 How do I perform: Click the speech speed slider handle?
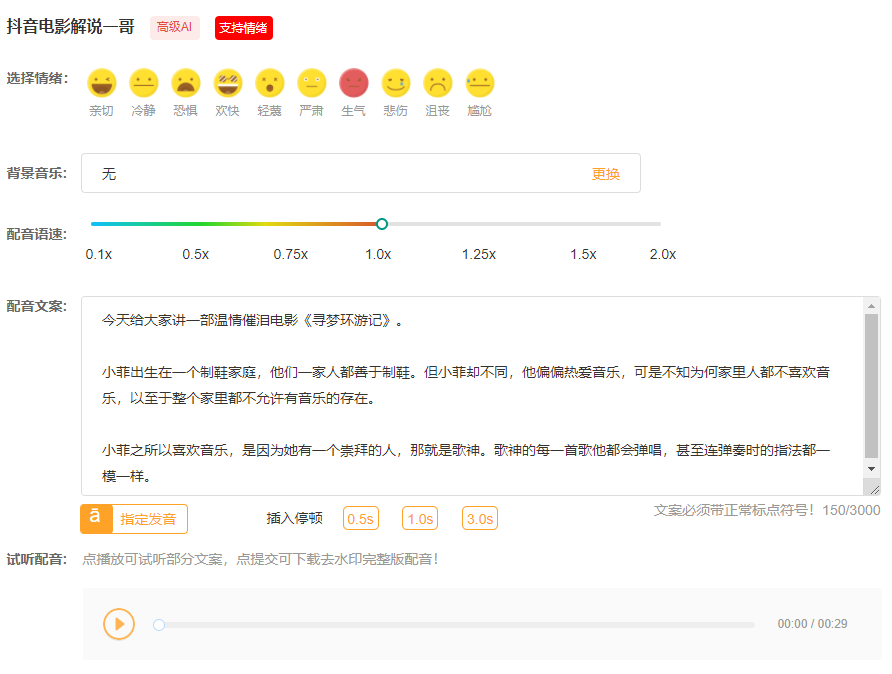pyautogui.click(x=382, y=224)
